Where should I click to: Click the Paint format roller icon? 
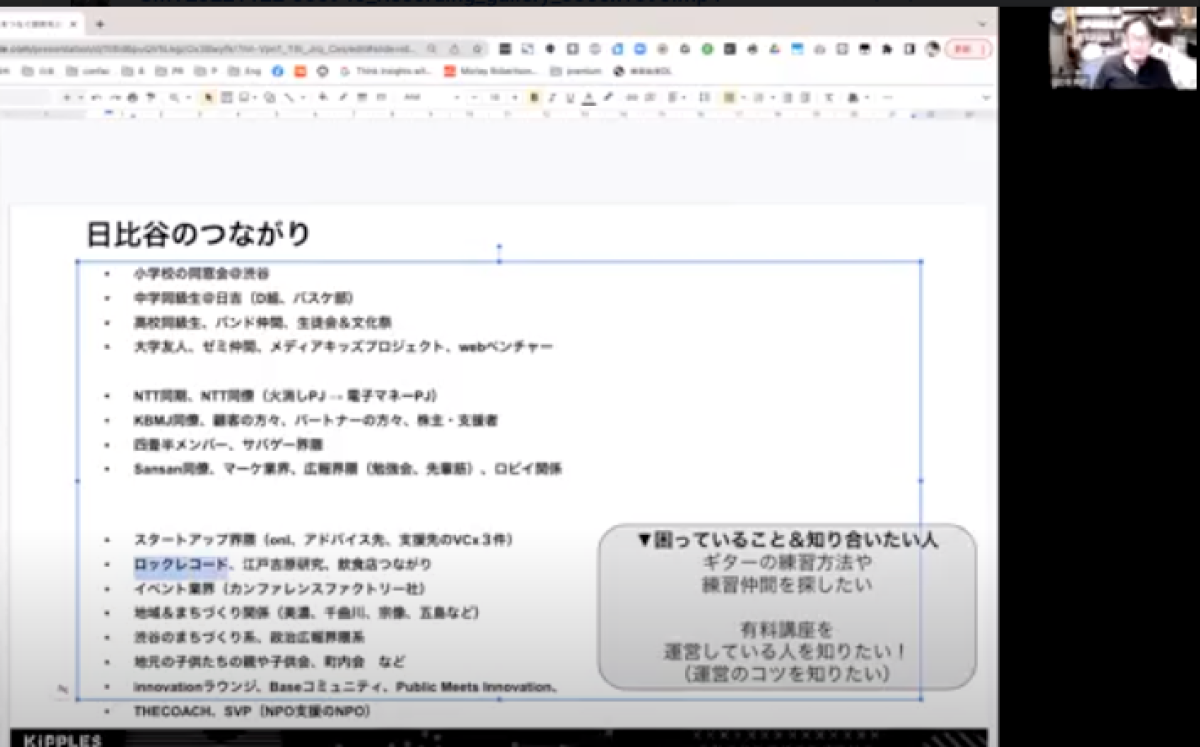(150, 97)
